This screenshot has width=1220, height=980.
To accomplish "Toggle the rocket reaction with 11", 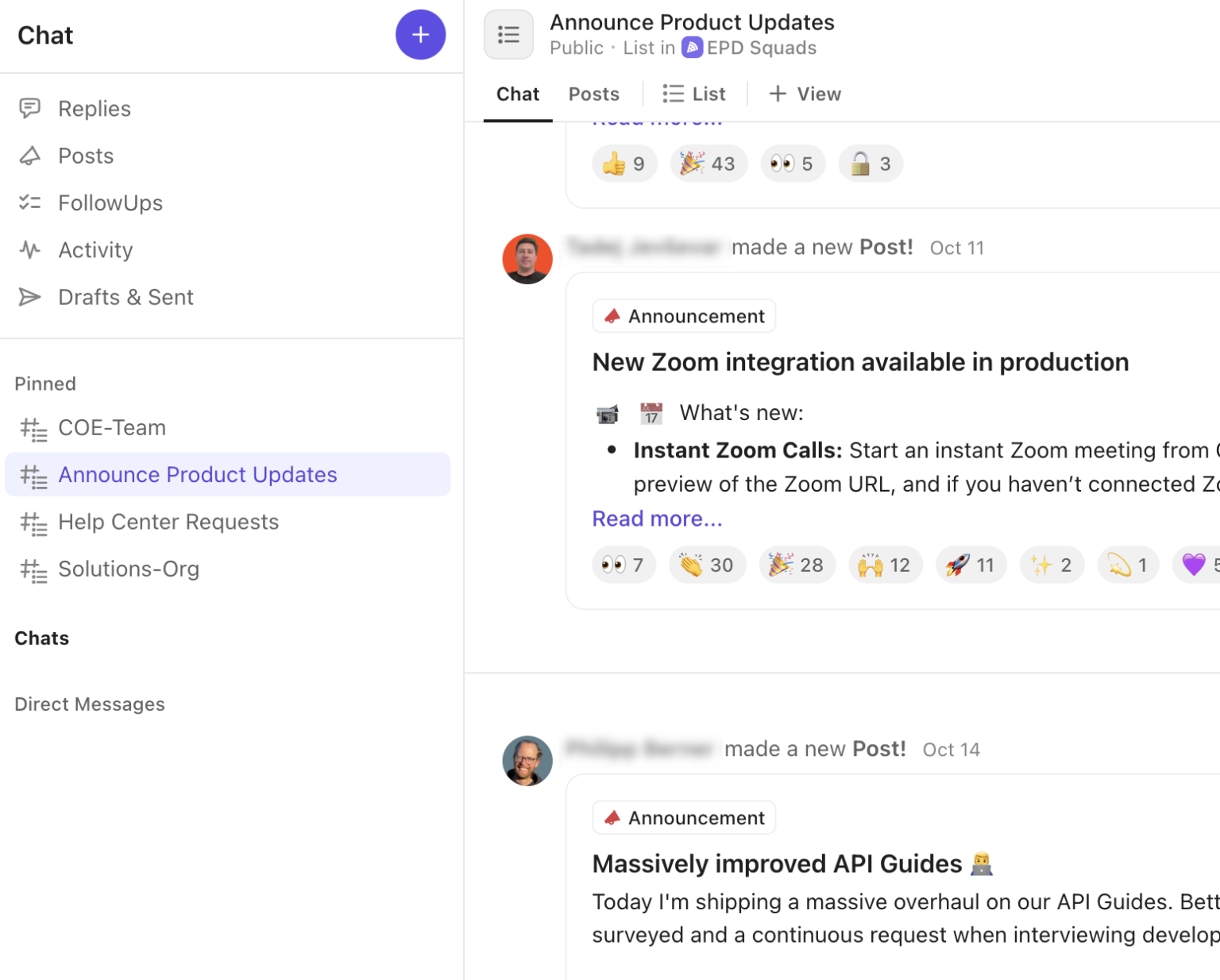I will point(971,565).
